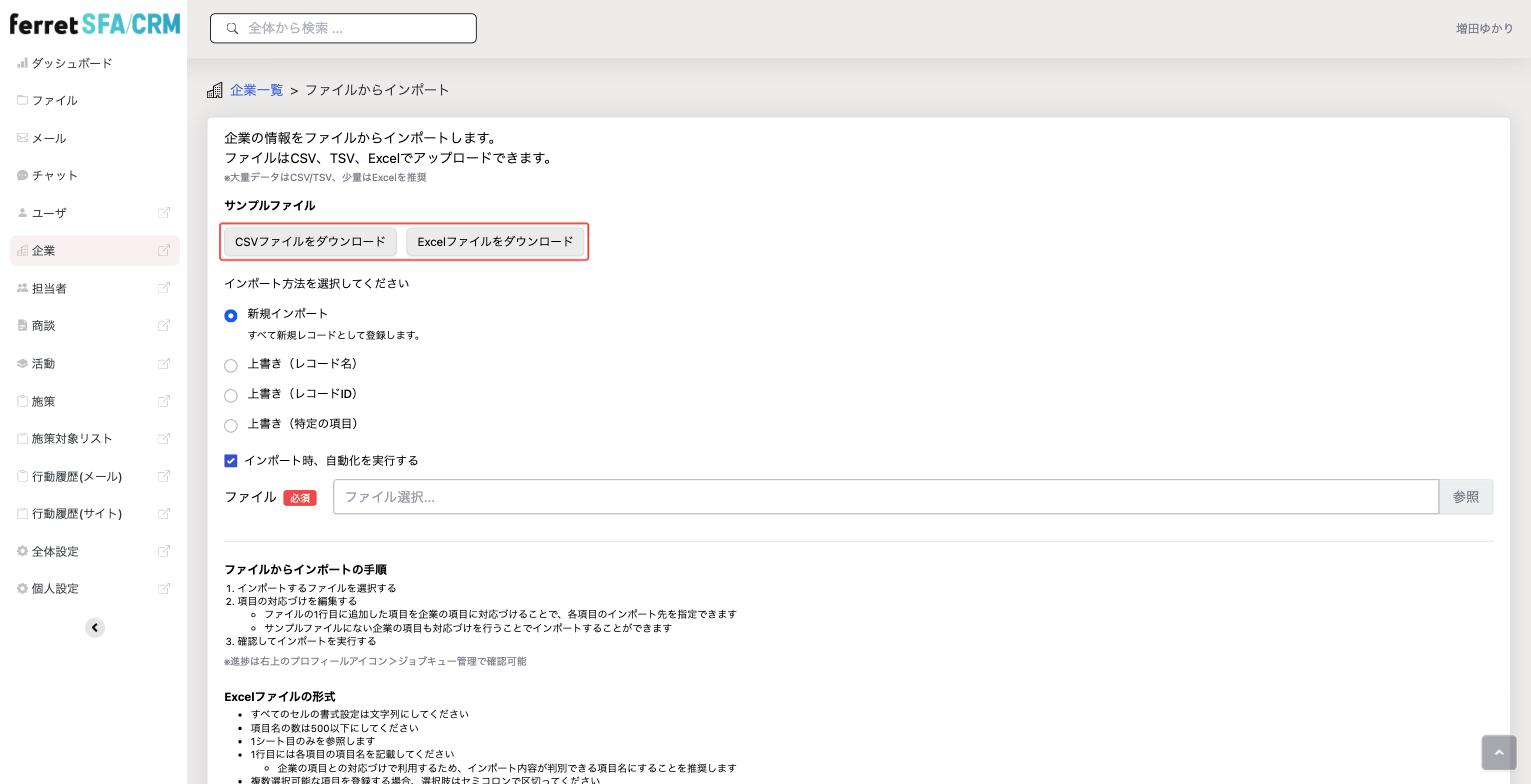Click the external-link icon beside 企業
The width and height of the screenshot is (1531, 784).
click(164, 250)
